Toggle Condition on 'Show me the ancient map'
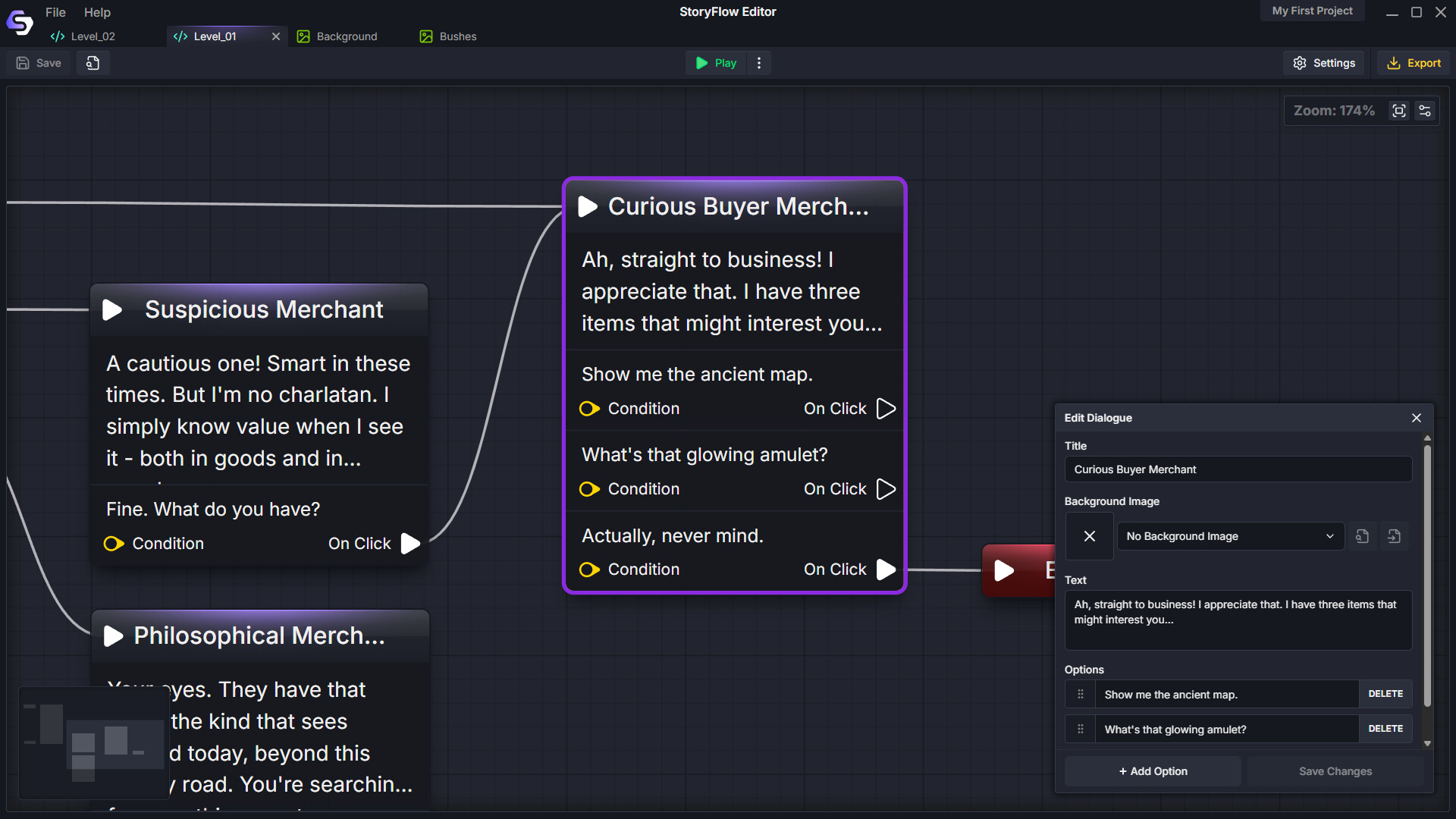The width and height of the screenshot is (1456, 819). tap(590, 409)
